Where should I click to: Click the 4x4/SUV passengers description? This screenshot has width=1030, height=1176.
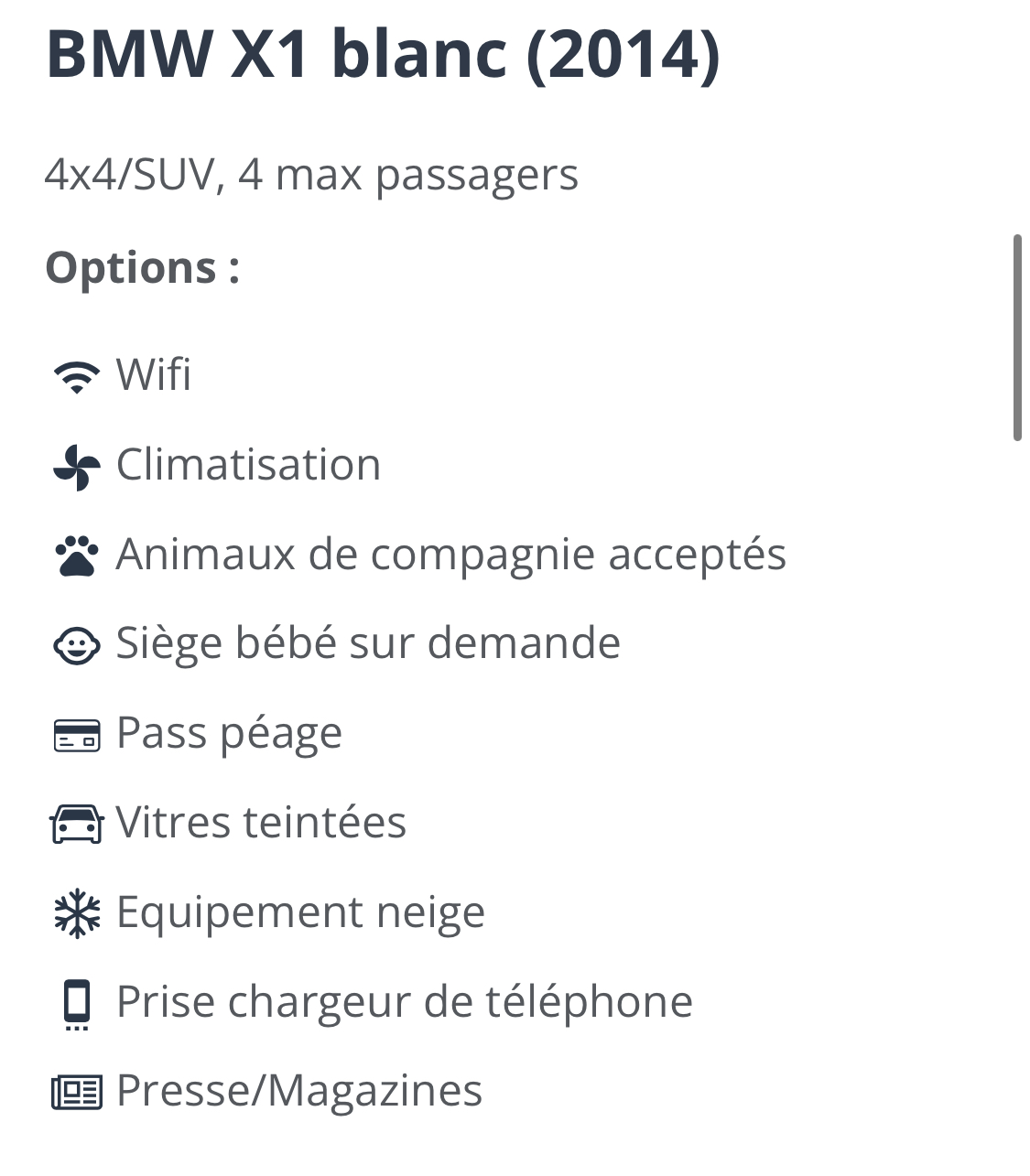point(311,174)
